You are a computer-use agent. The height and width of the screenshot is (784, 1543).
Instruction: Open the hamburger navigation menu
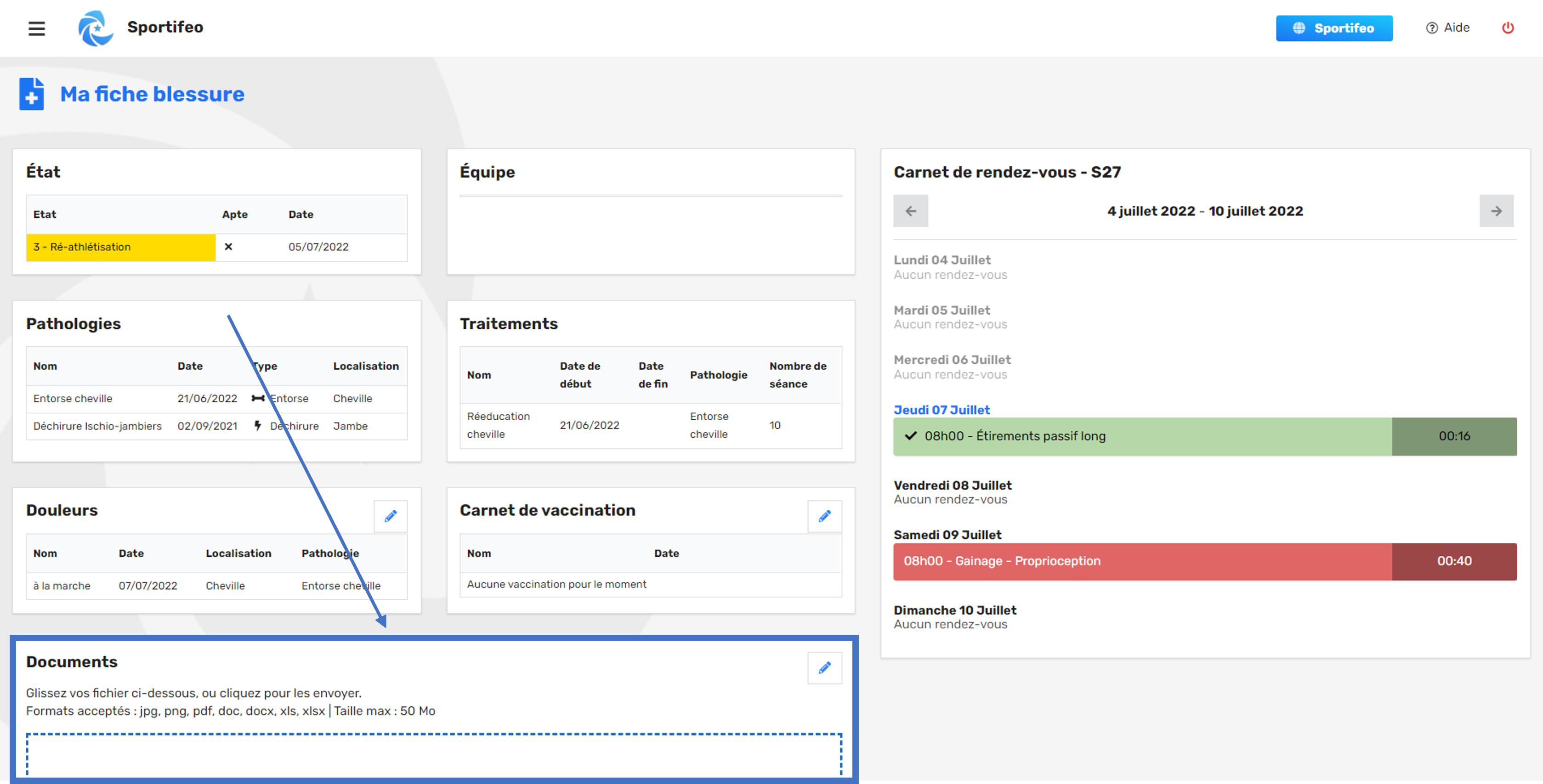(37, 28)
